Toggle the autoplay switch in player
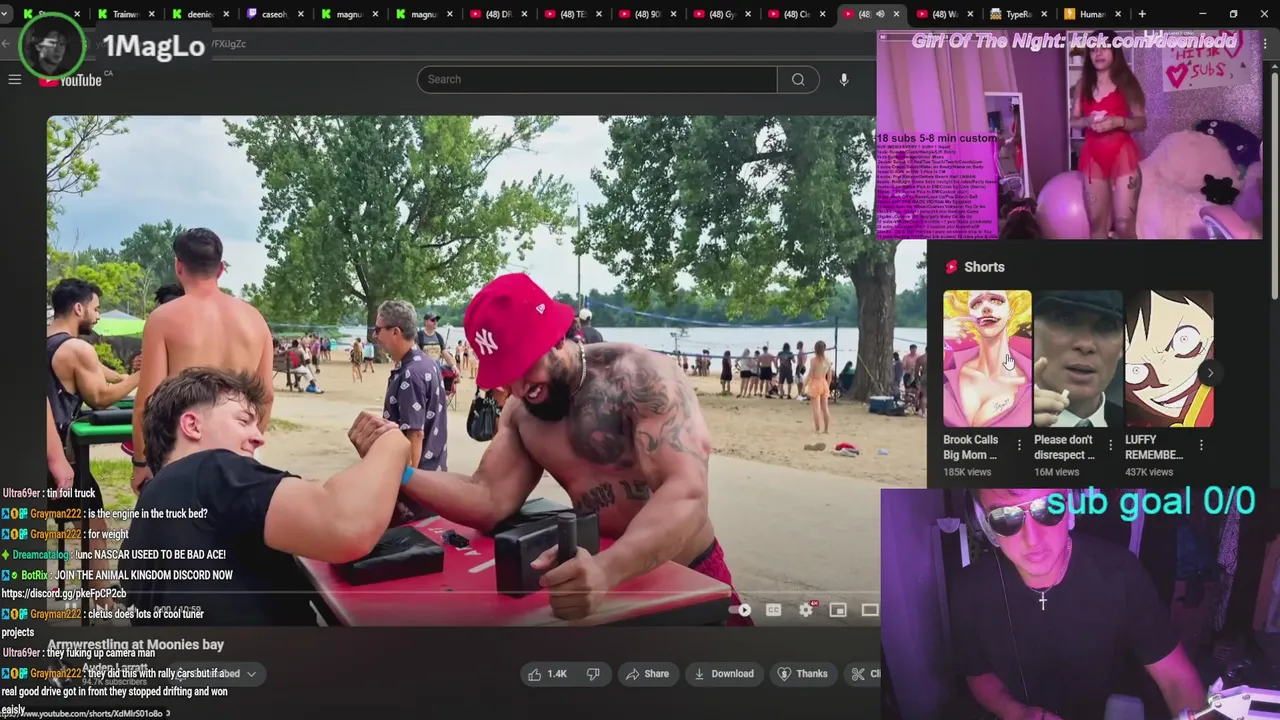Image resolution: width=1280 pixels, height=720 pixels. [x=740, y=609]
